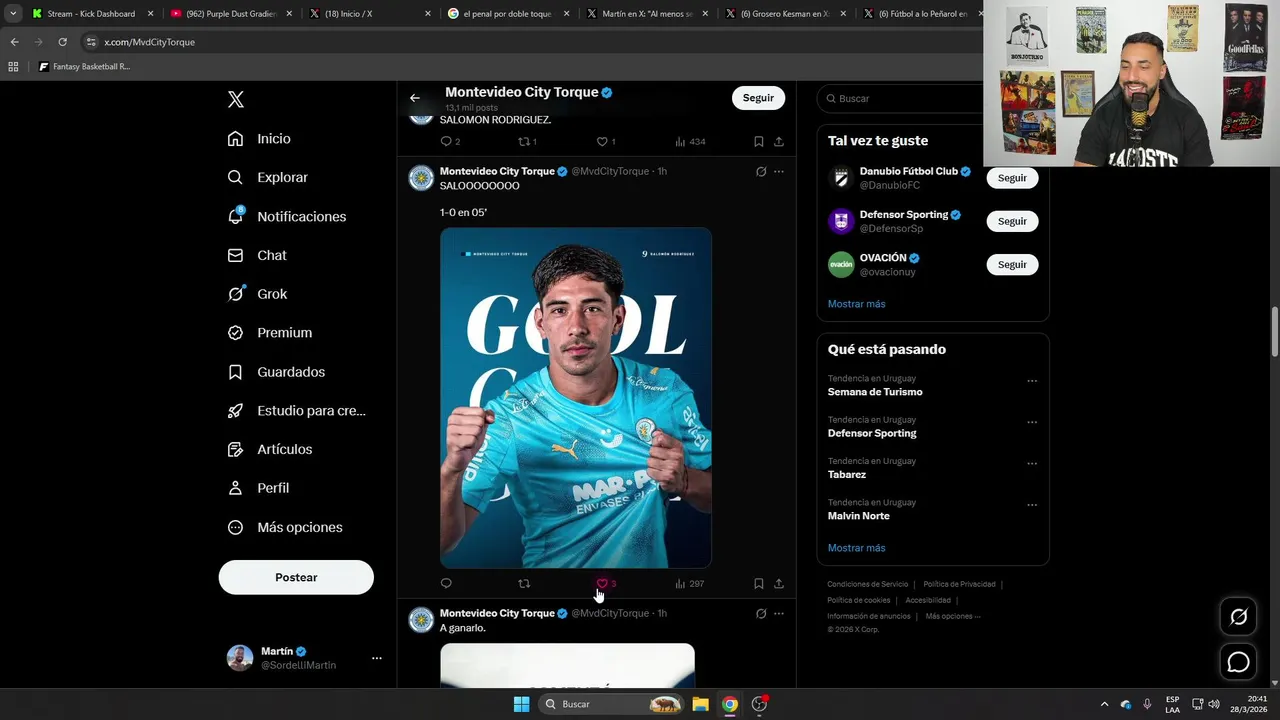Bookmark the post with 434 views
The height and width of the screenshot is (720, 1280).
(x=759, y=141)
